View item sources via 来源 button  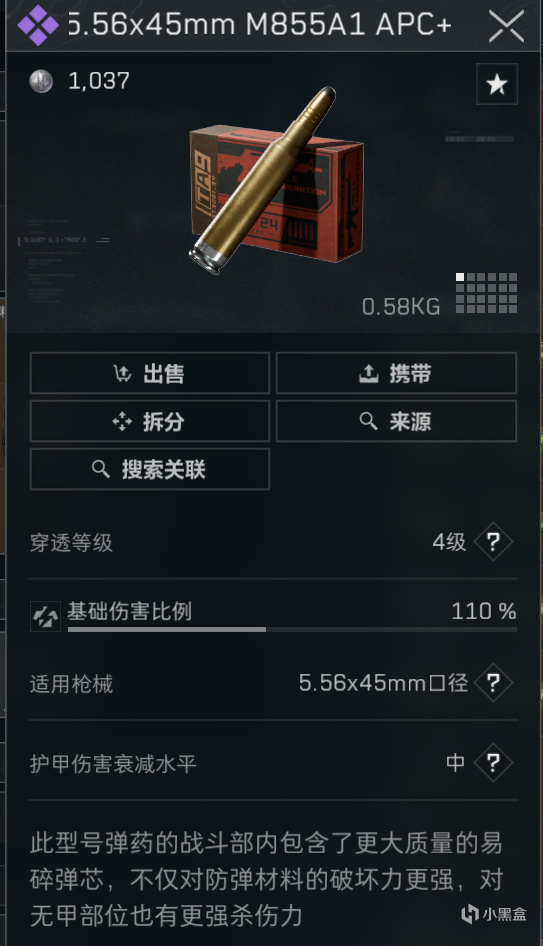tap(396, 421)
